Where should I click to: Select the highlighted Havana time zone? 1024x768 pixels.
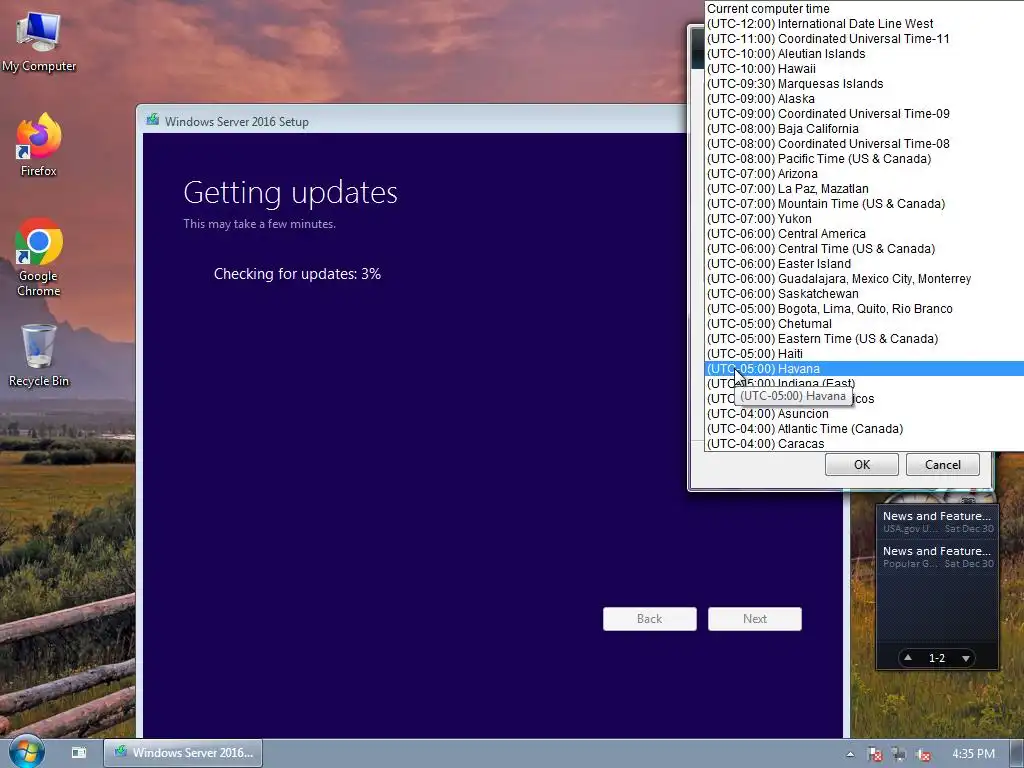pos(865,369)
